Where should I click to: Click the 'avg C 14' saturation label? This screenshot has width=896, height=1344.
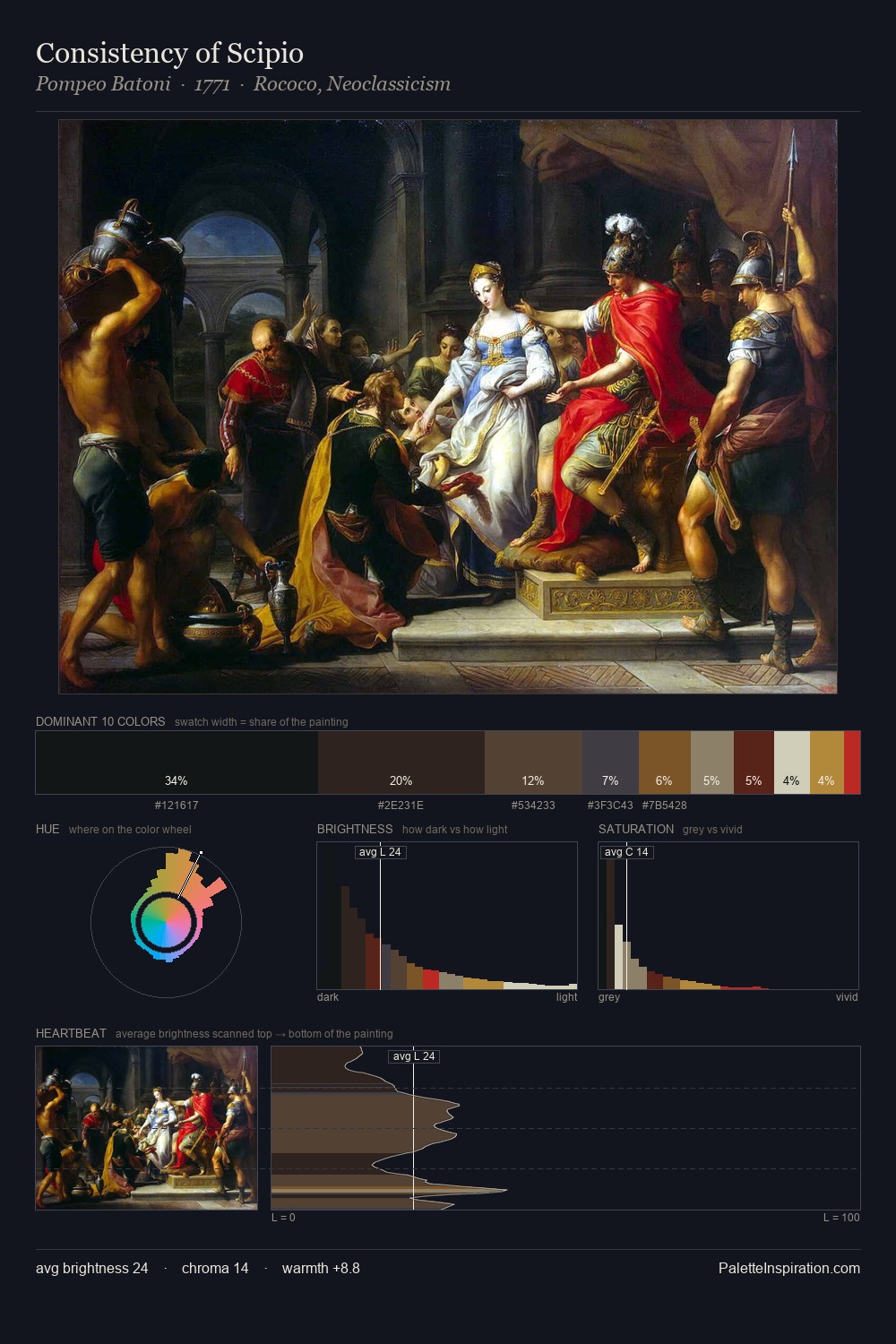pos(626,852)
